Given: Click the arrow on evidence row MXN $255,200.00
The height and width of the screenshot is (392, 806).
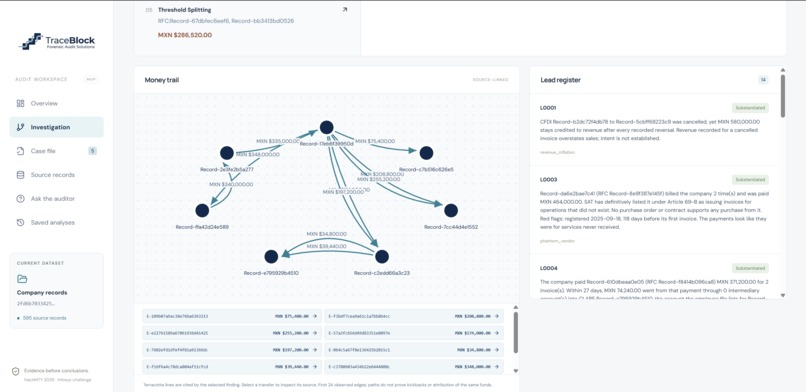Looking at the screenshot, I should (x=314, y=333).
